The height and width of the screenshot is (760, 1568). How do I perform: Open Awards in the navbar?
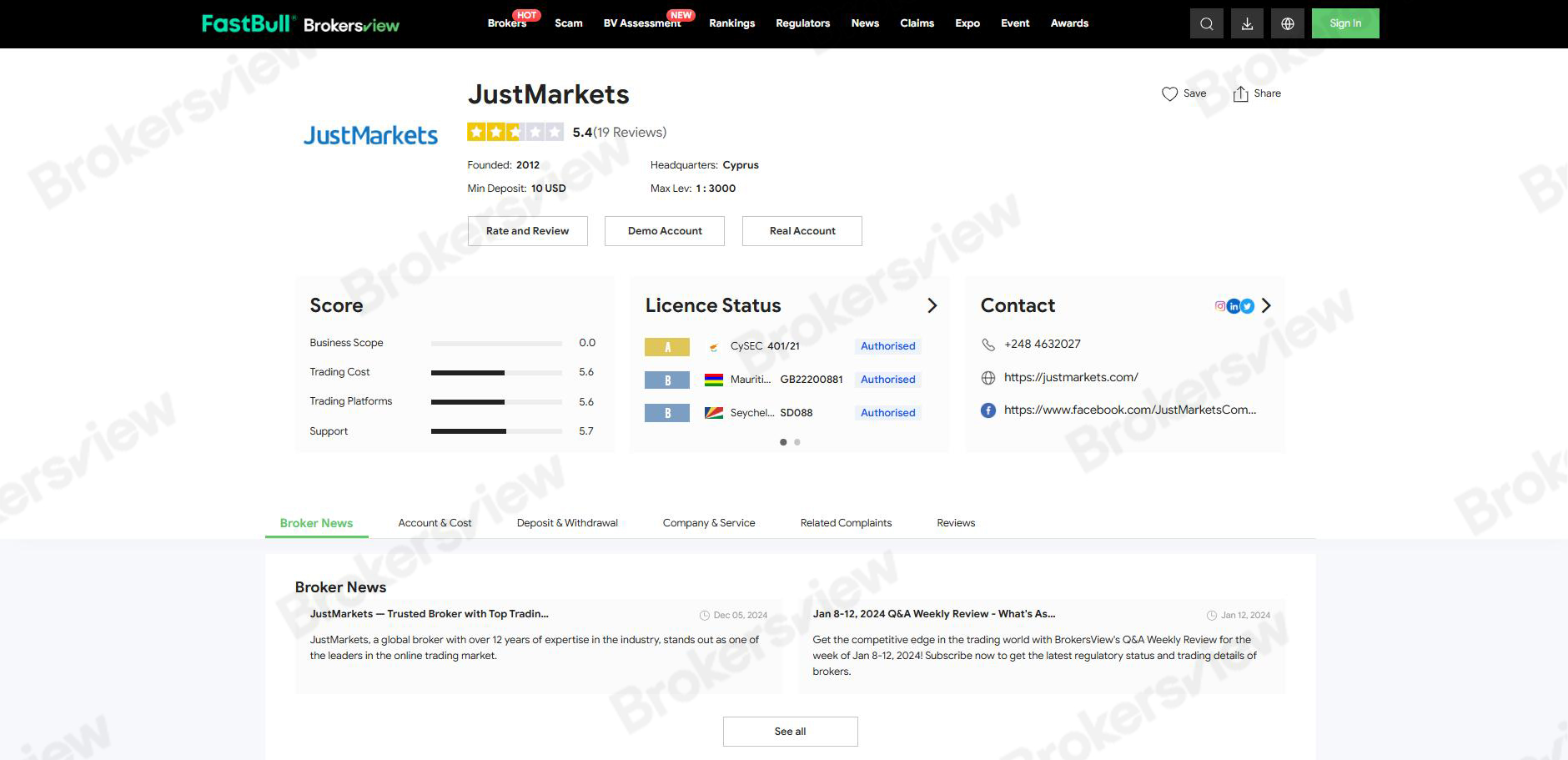pos(1069,23)
